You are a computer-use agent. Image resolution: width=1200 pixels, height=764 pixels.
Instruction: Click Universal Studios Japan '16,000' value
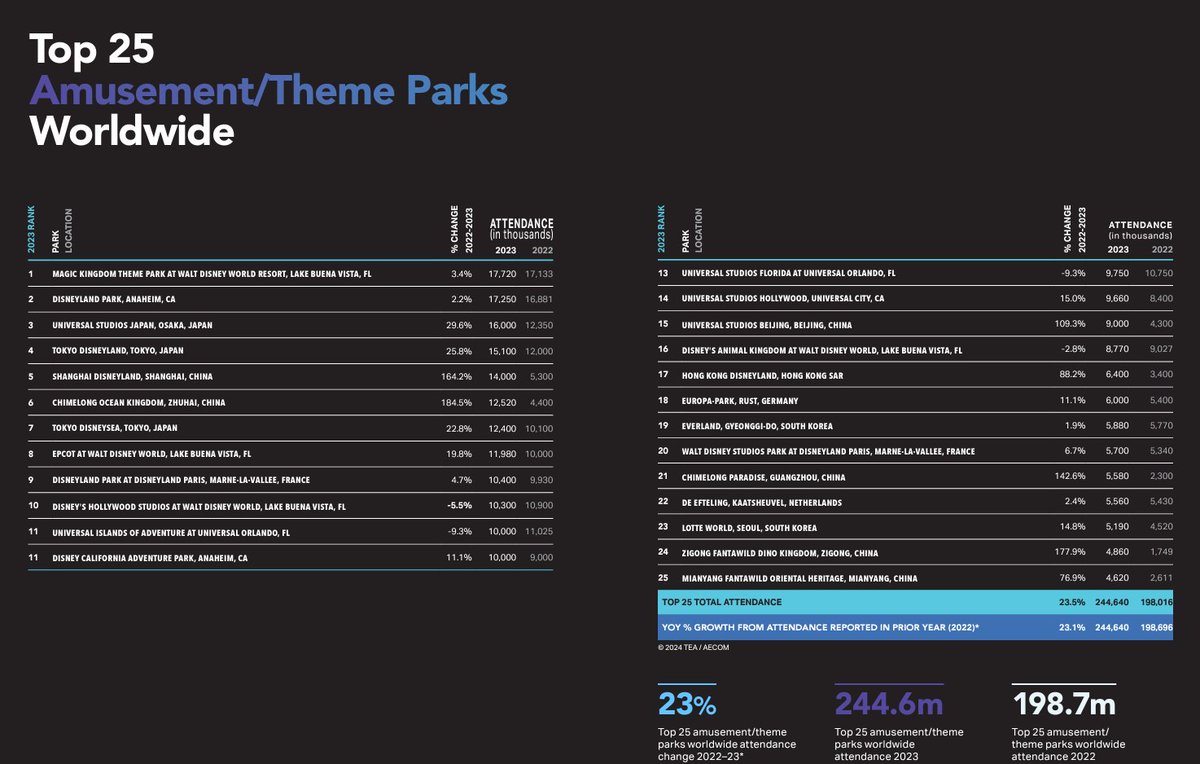(x=502, y=325)
